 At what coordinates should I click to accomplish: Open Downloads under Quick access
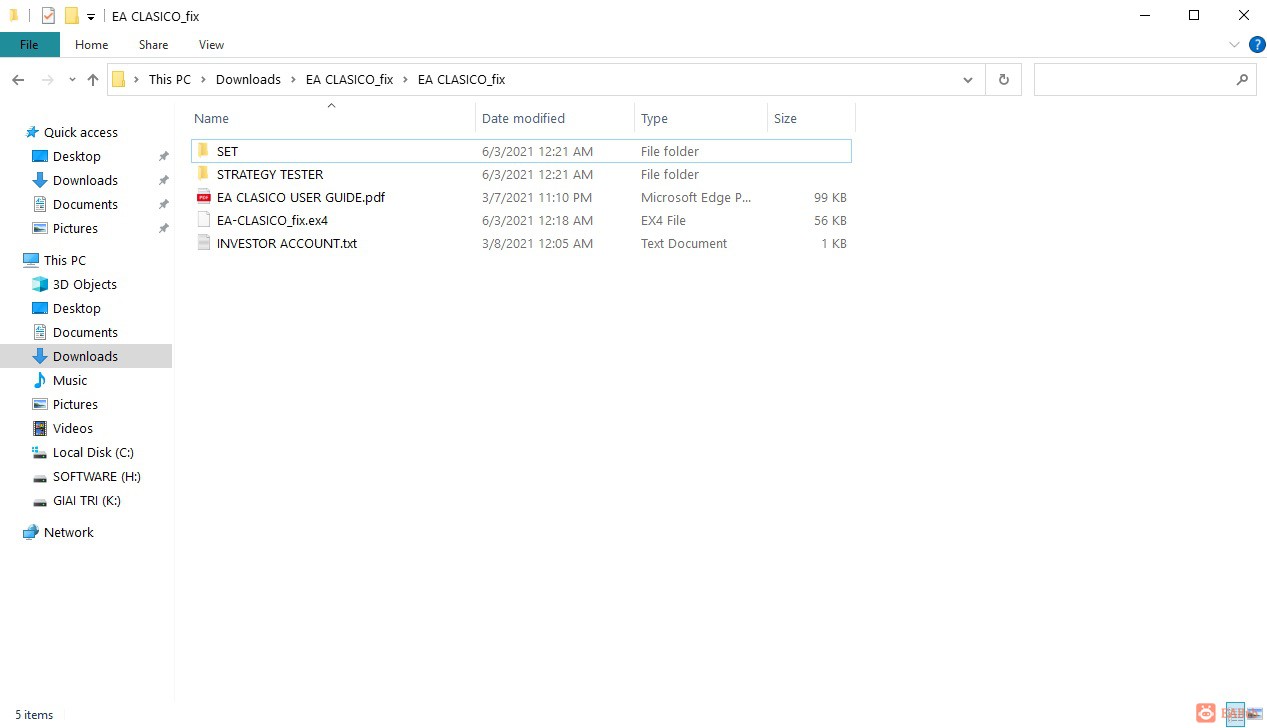tap(85, 180)
